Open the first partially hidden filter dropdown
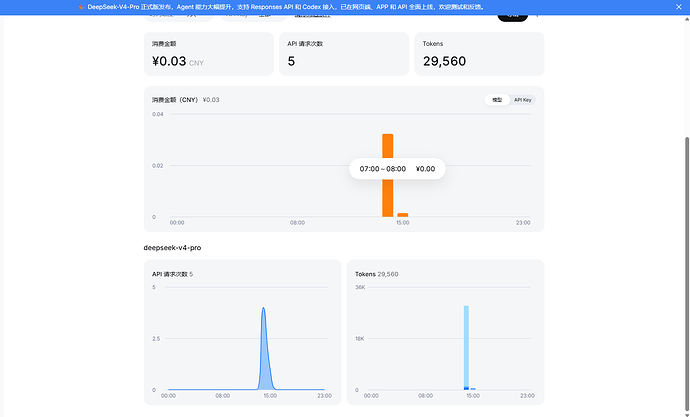The image size is (690, 417). pyautogui.click(x=179, y=18)
